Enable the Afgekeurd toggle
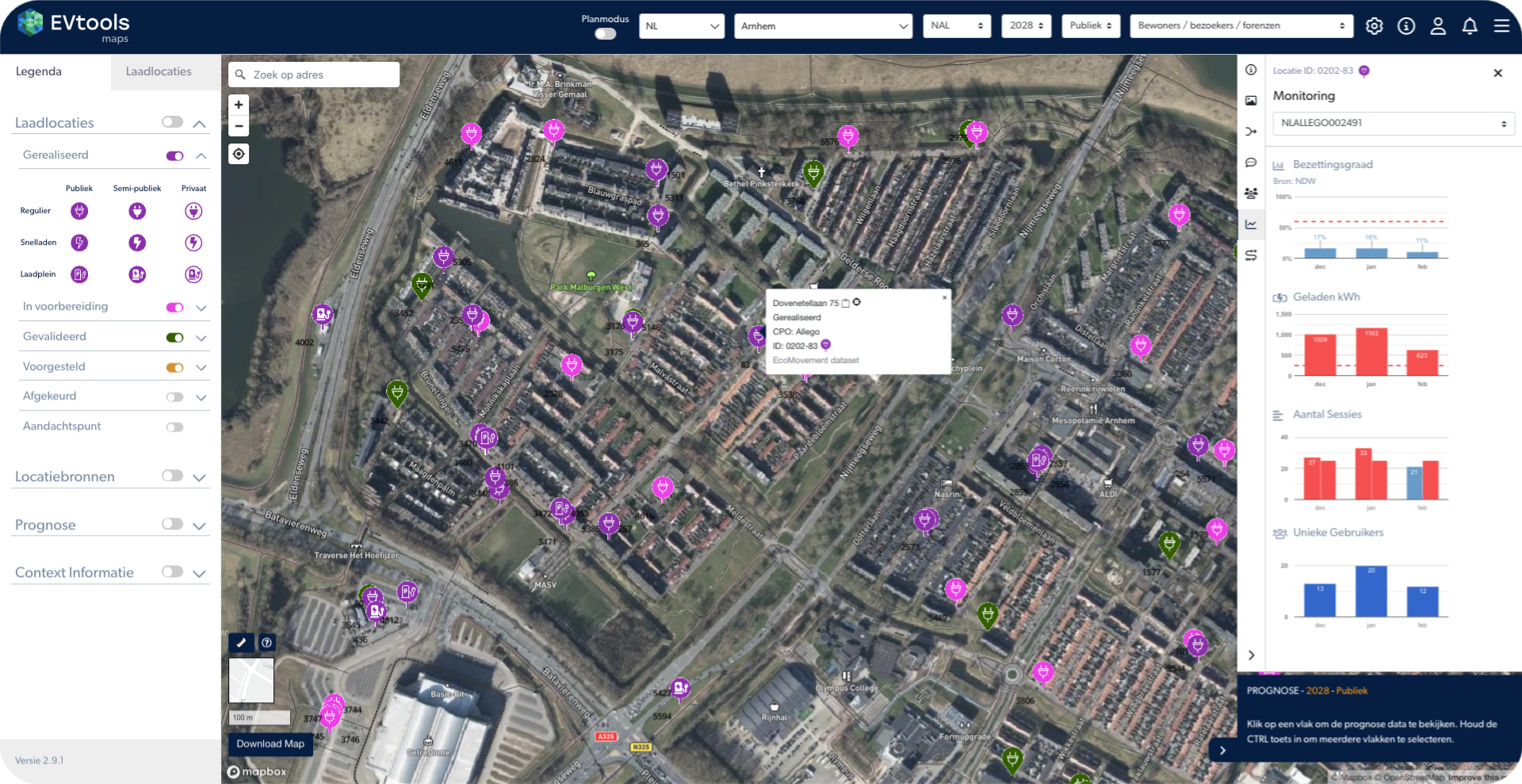Image resolution: width=1522 pixels, height=784 pixels. click(x=174, y=396)
